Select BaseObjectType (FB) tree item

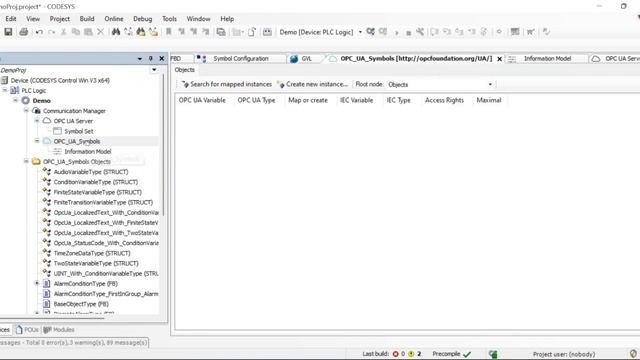coord(81,304)
